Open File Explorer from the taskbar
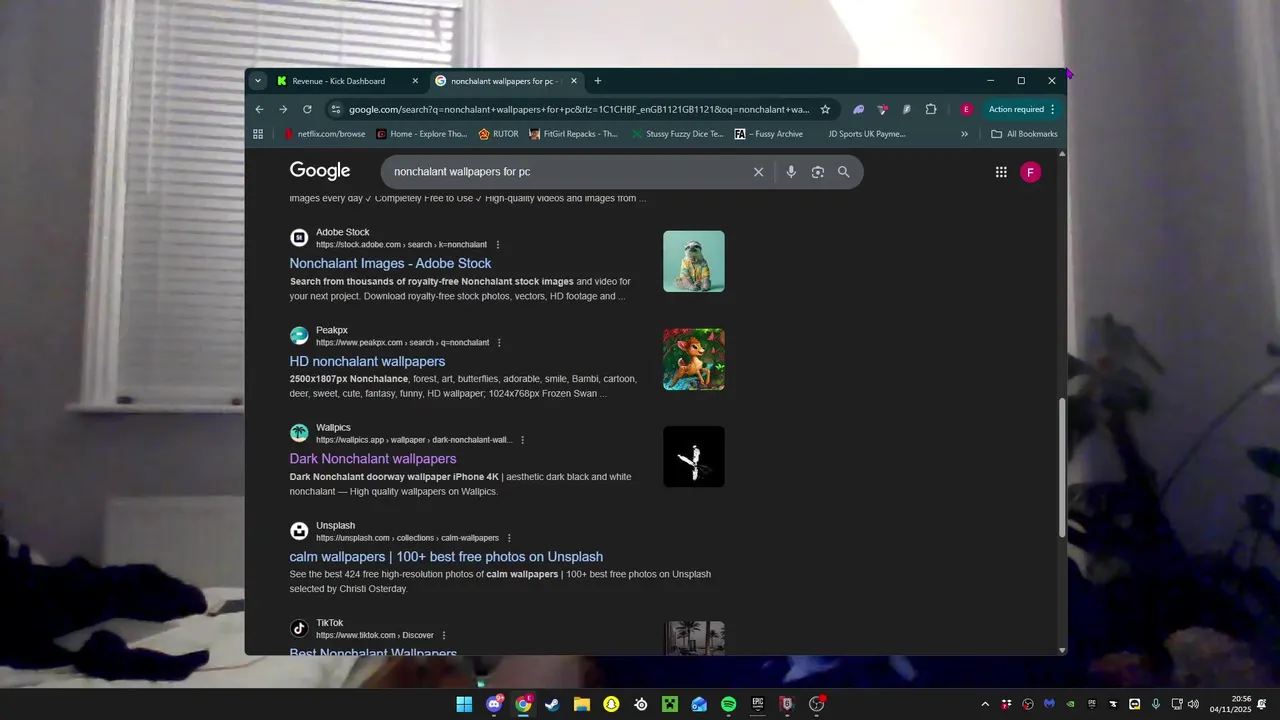Screen dimensions: 1280x720 coord(581,704)
